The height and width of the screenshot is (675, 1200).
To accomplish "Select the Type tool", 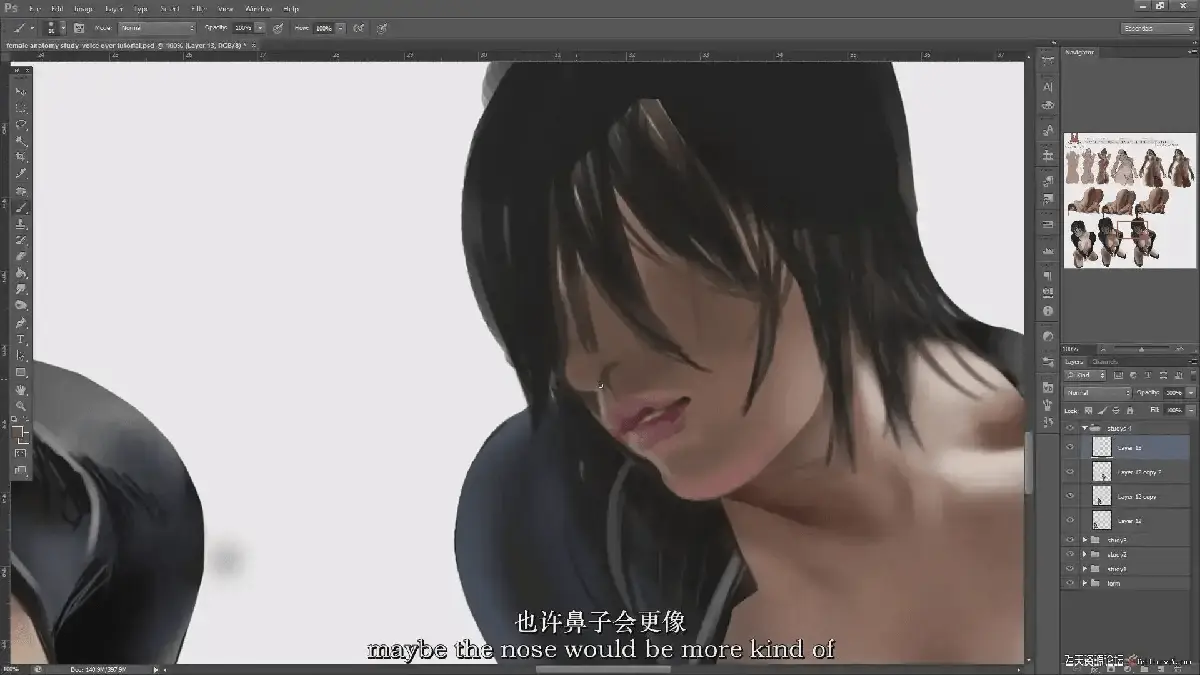I will click(x=21, y=339).
